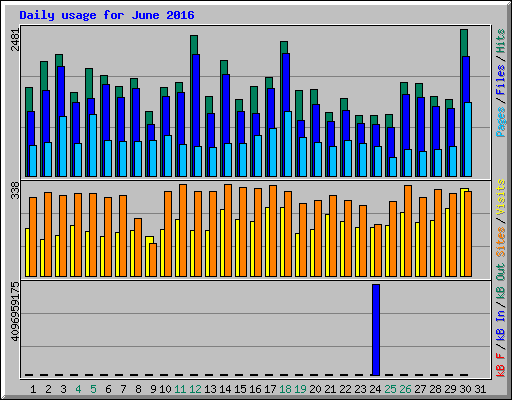Select the dark green Hits bar for day 12
Screen dimensions: 512x400
(194, 45)
